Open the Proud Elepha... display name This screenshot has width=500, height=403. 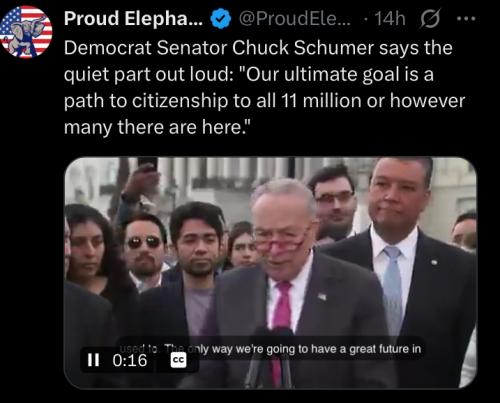click(133, 18)
